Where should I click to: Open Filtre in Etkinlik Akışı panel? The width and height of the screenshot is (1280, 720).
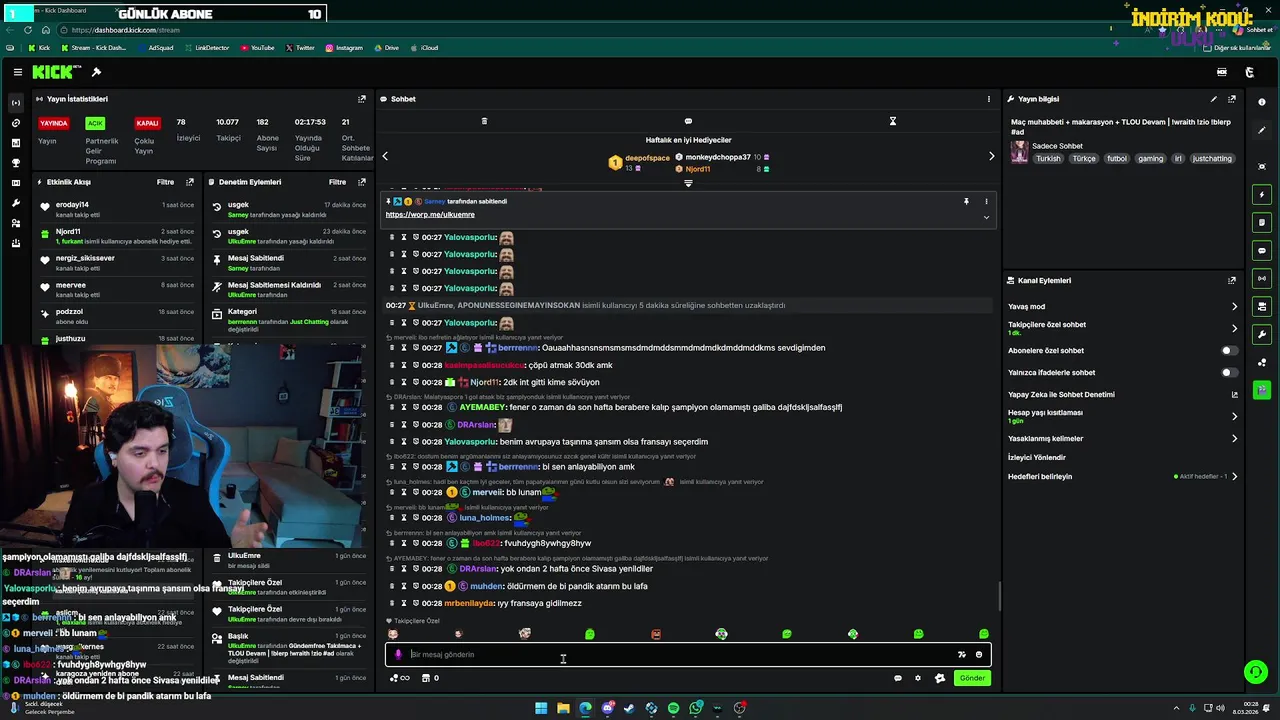(x=165, y=182)
